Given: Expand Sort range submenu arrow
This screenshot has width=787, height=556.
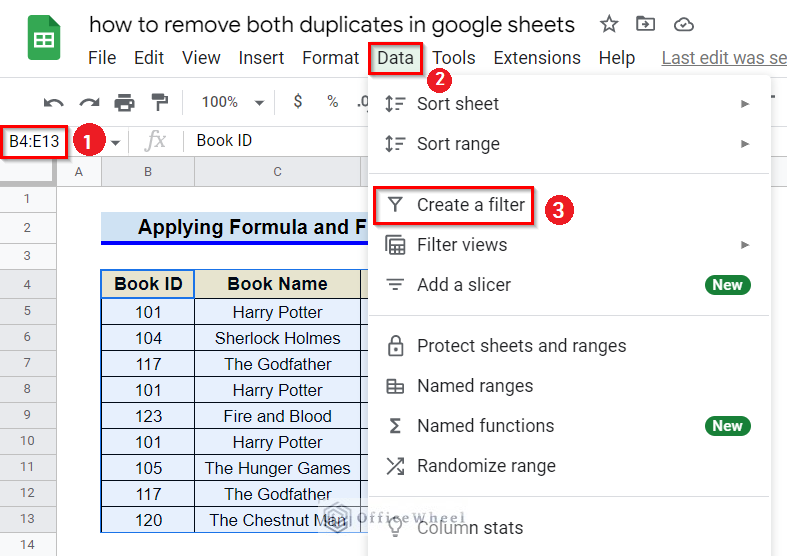Looking at the screenshot, I should click(745, 144).
